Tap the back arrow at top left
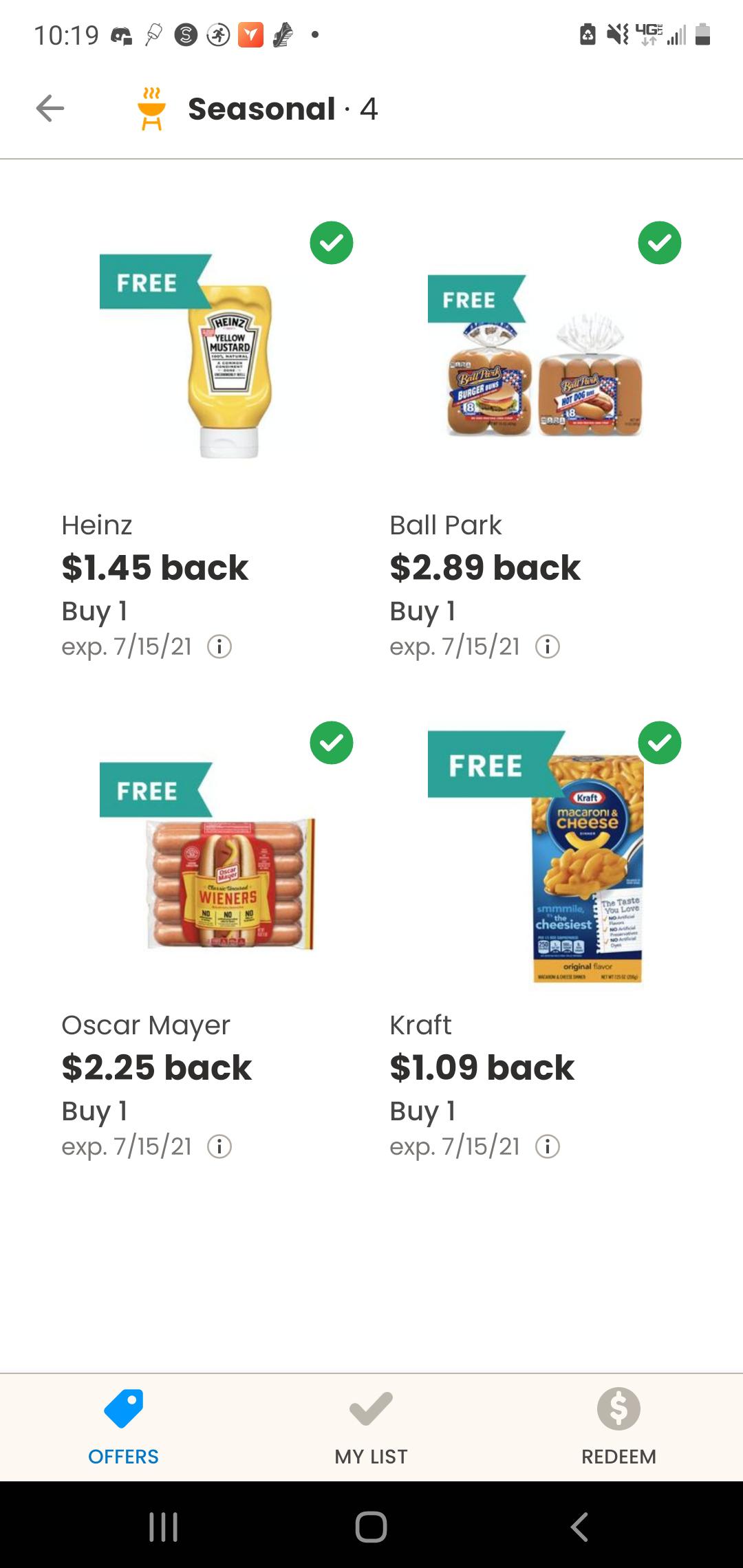Image resolution: width=743 pixels, height=1568 pixels. coord(48,107)
